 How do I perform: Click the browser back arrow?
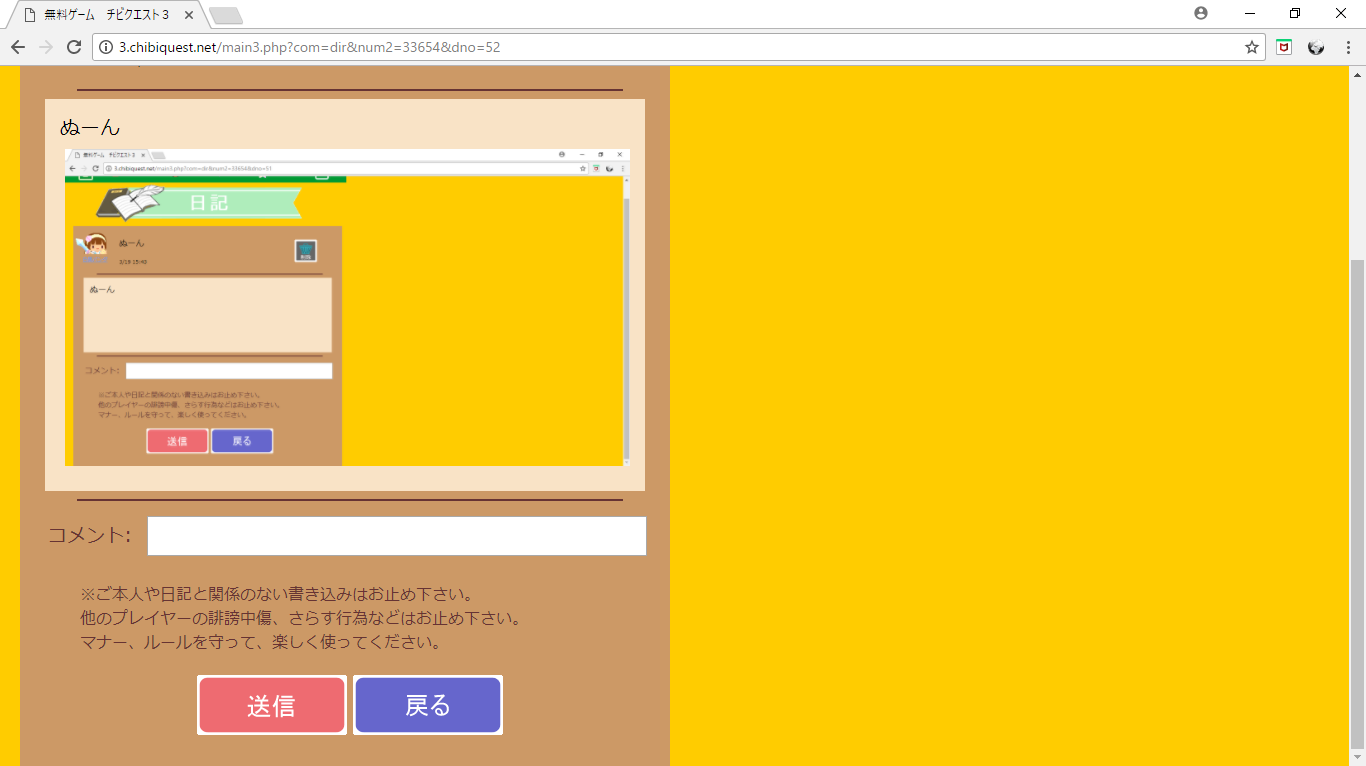pos(18,47)
